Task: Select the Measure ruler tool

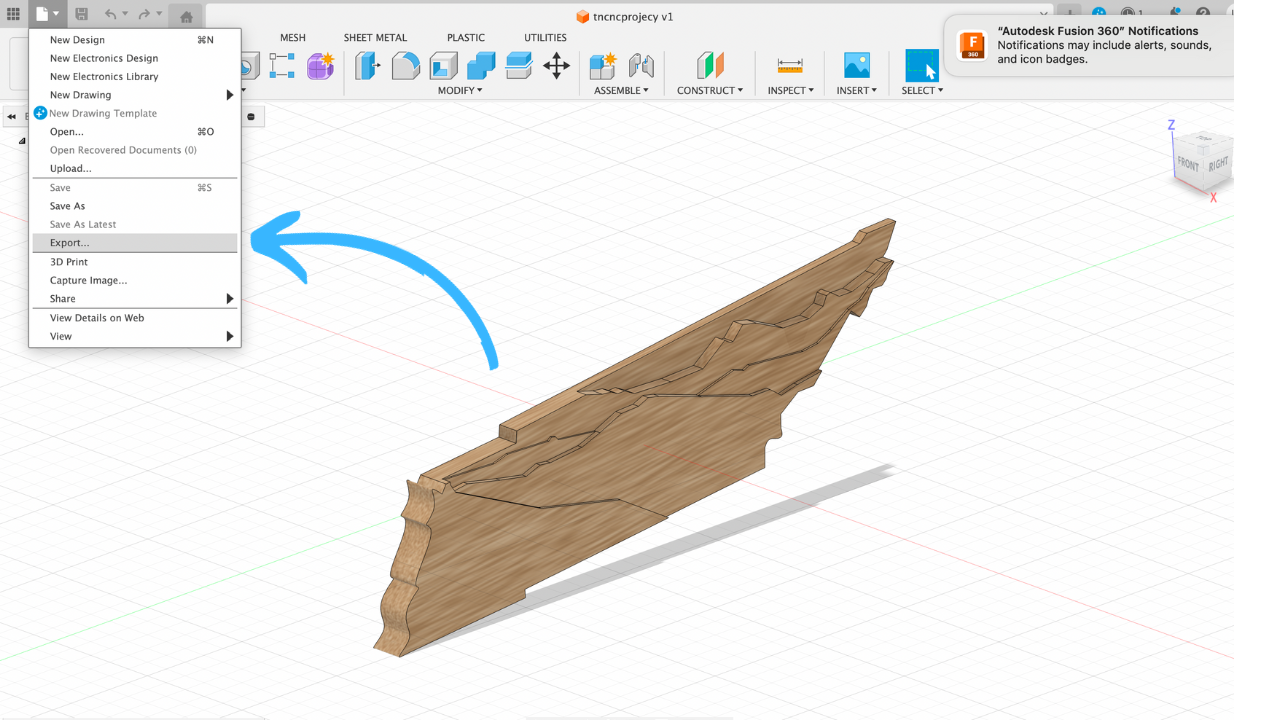Action: [790, 66]
